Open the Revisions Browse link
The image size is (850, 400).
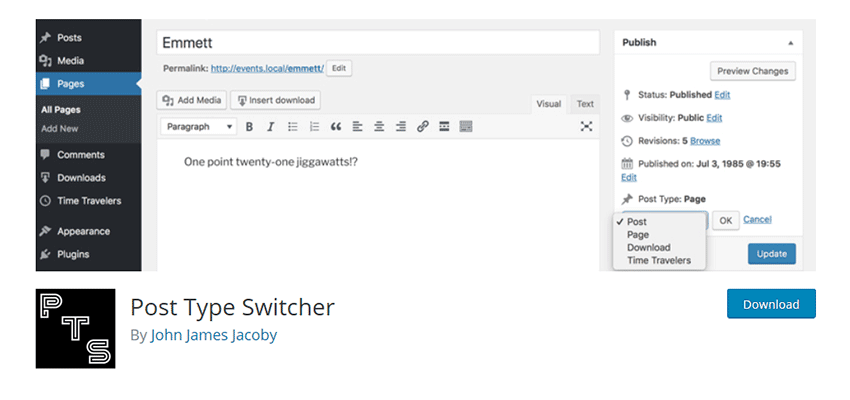point(704,141)
